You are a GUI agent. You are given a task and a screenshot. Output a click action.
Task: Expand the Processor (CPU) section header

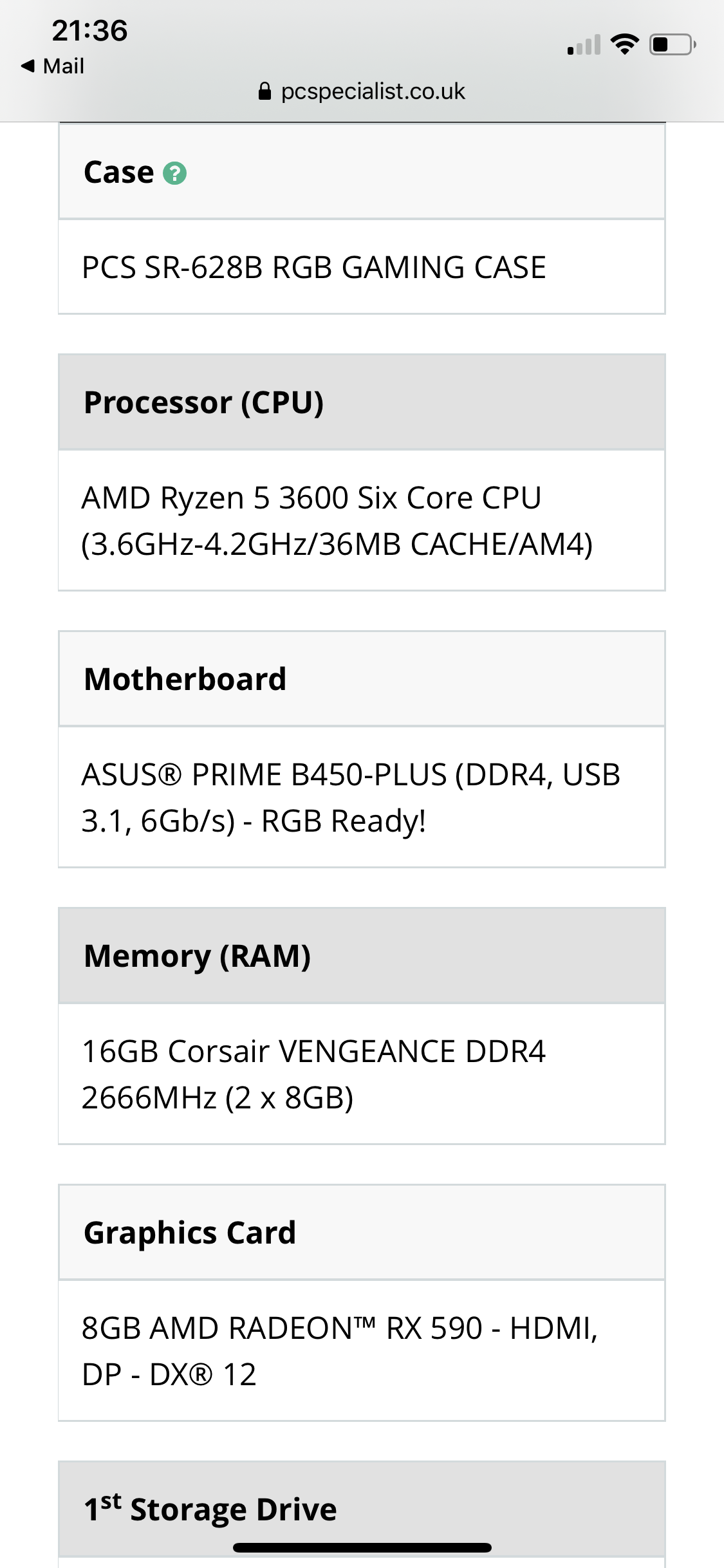point(362,402)
